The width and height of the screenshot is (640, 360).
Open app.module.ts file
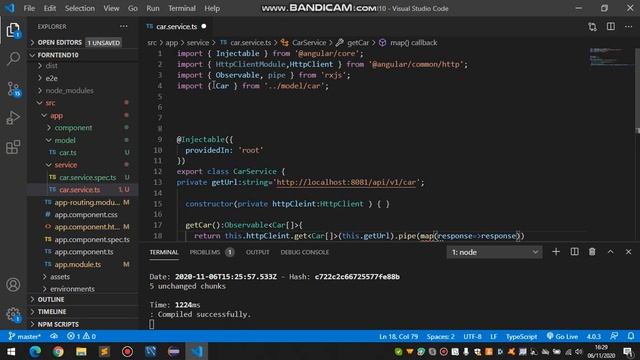(x=78, y=264)
